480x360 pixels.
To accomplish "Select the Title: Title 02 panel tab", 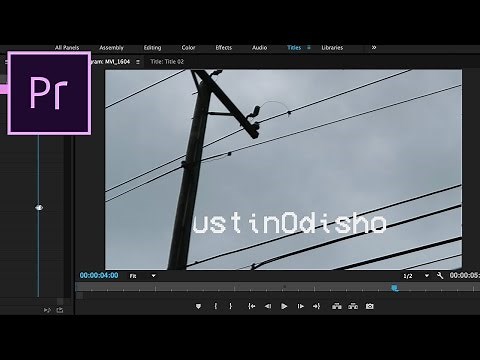I will 167,62.
